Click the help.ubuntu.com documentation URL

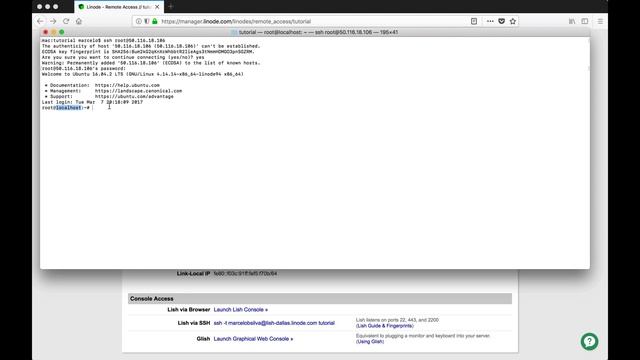[127, 85]
